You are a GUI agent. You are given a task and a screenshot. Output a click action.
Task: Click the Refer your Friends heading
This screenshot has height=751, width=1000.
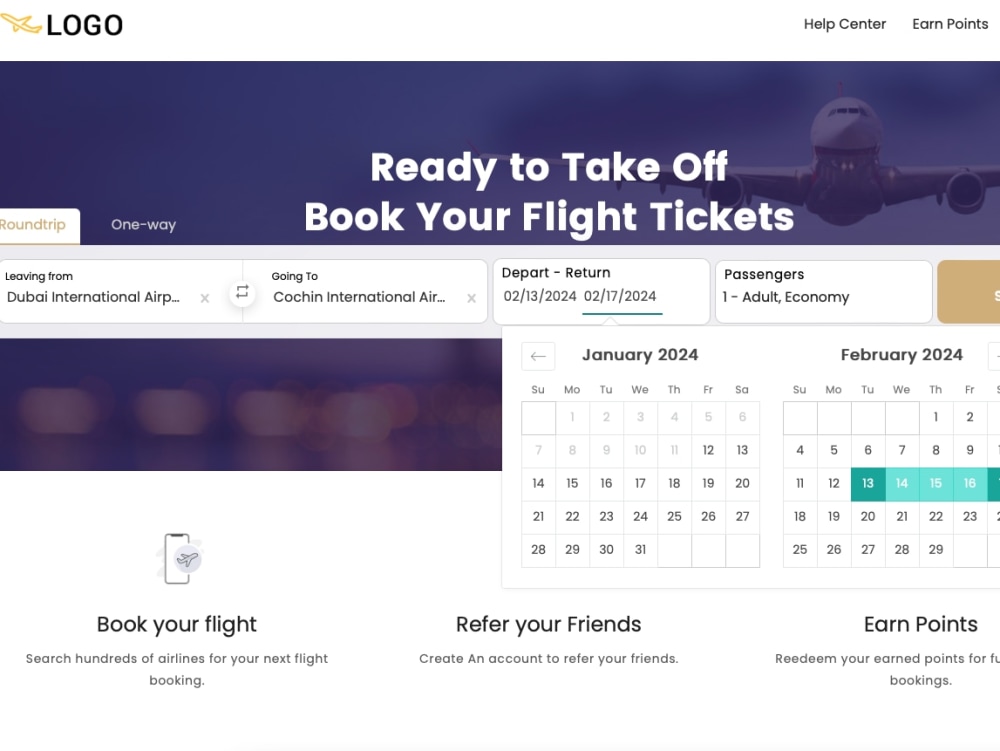pos(548,624)
